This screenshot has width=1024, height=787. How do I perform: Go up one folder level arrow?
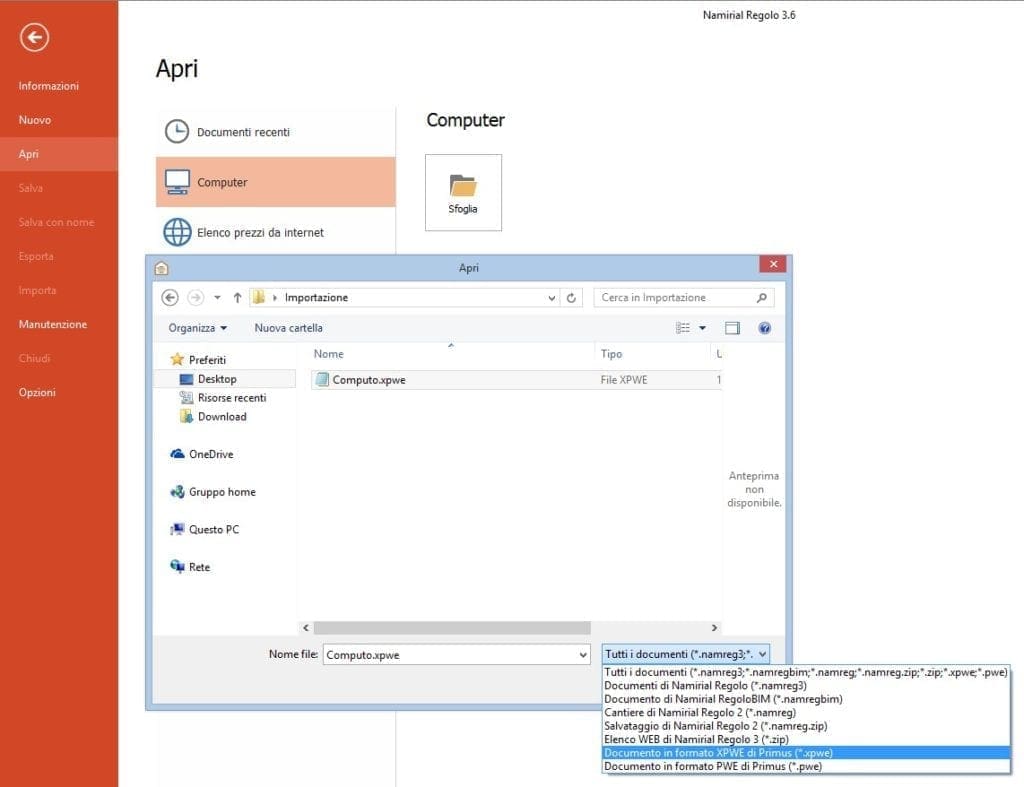pos(237,298)
